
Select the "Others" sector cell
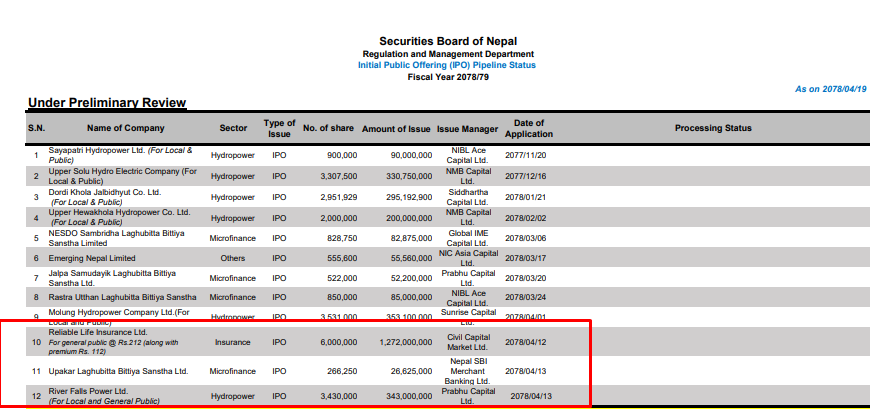233,258
